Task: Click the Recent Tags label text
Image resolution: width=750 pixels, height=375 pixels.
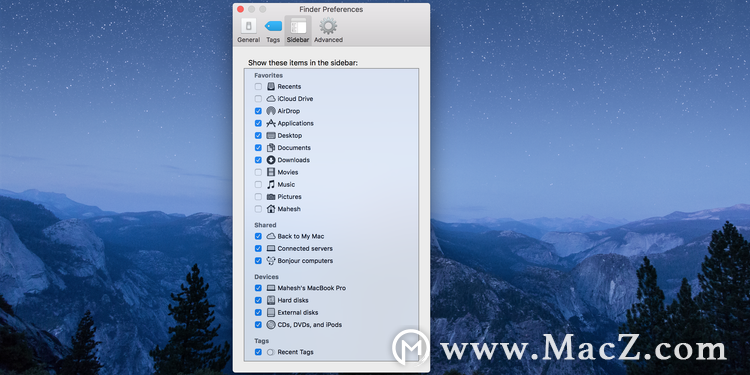Action: (296, 353)
